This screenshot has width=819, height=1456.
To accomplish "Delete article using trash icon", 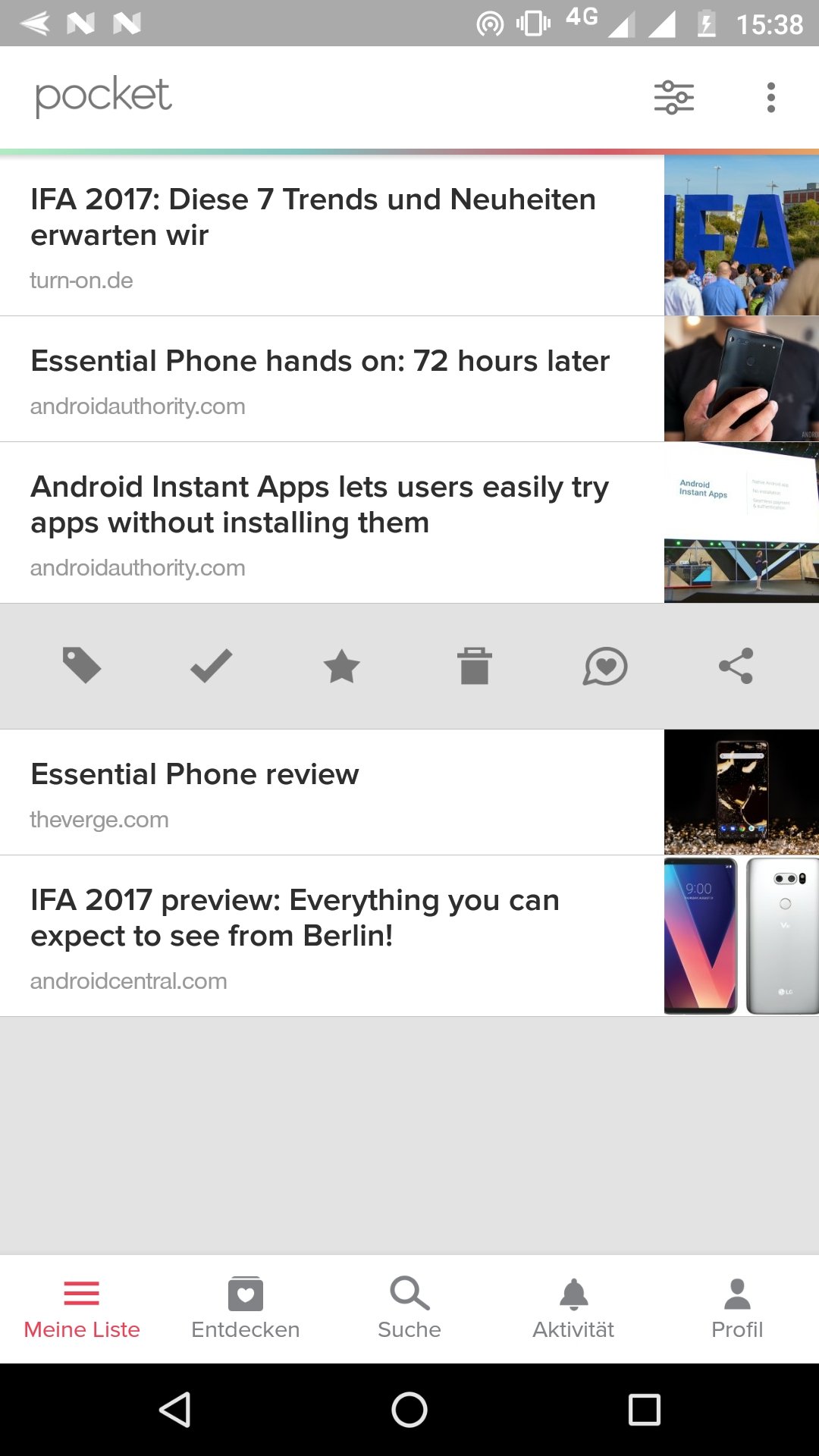I will pyautogui.click(x=475, y=666).
